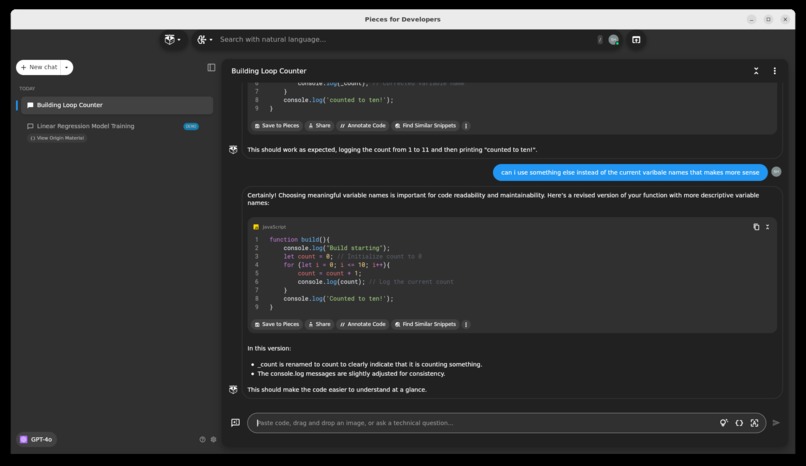Find Similar Snippets for the lower code block

pos(425,324)
